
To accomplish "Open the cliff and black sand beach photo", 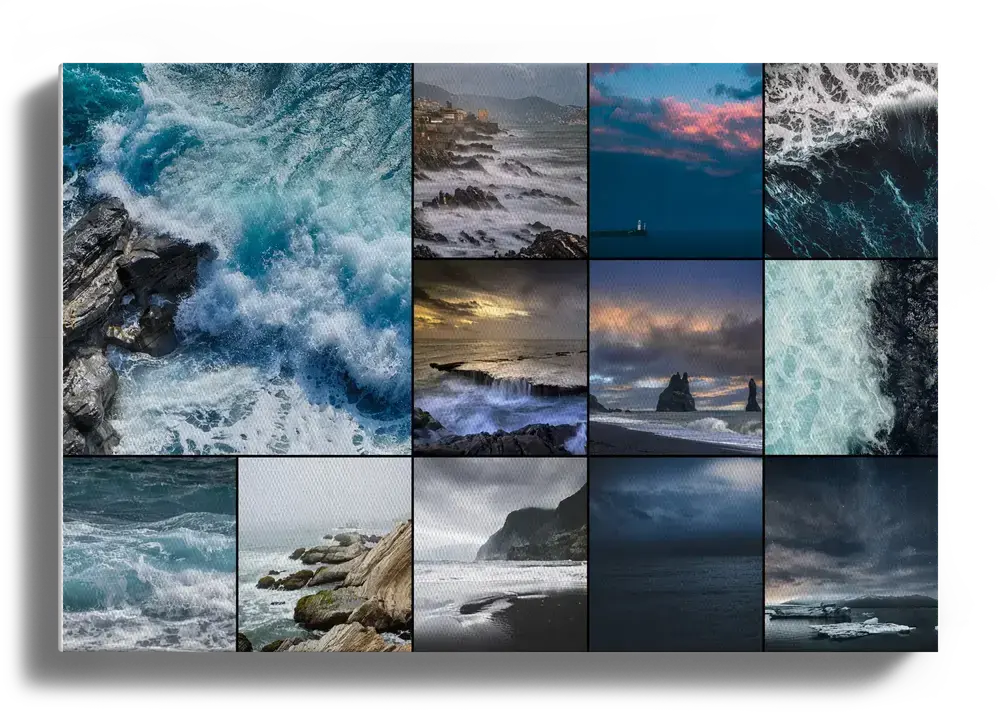I will (500, 555).
